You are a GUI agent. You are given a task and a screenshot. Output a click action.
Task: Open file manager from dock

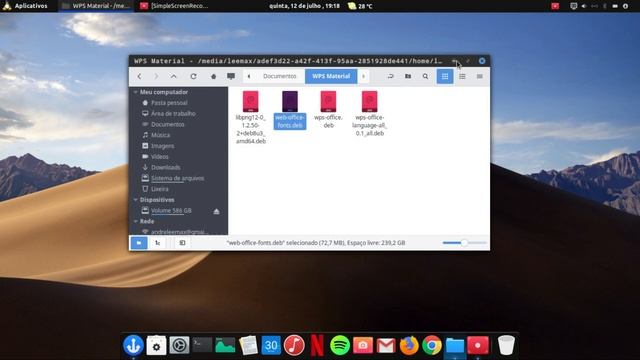(455, 345)
